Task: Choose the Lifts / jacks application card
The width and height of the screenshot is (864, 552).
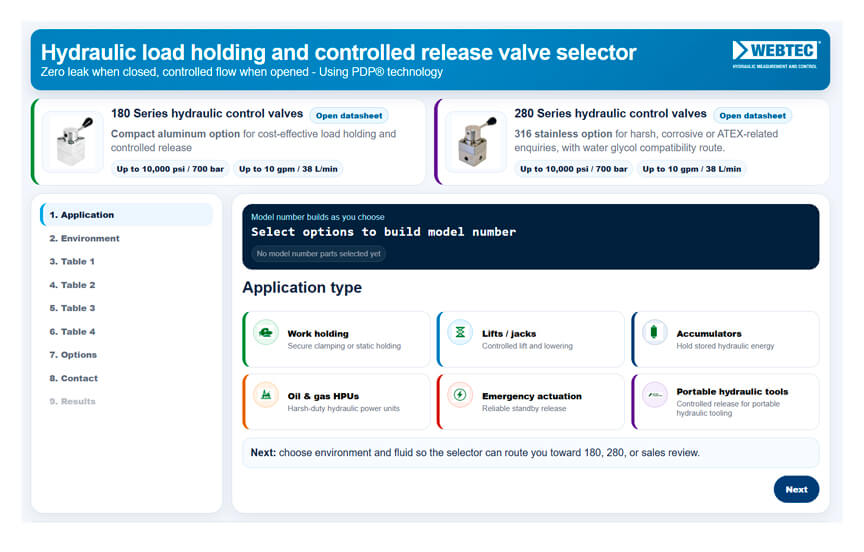Action: [531, 339]
